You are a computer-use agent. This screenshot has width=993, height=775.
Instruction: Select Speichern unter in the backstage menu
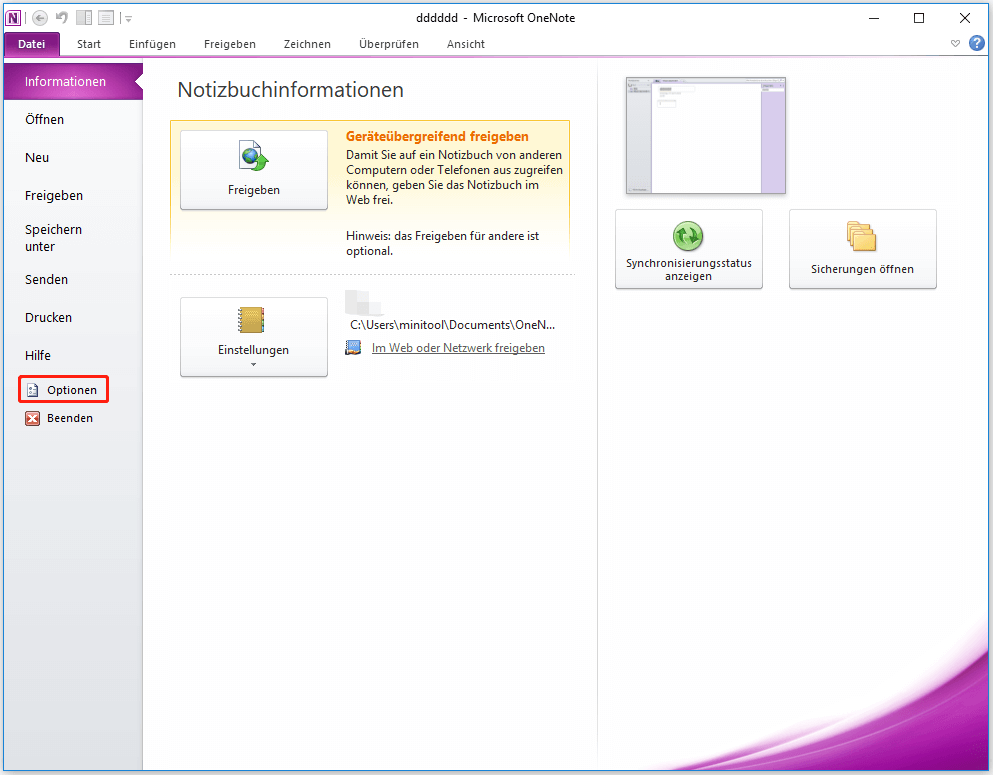53,238
